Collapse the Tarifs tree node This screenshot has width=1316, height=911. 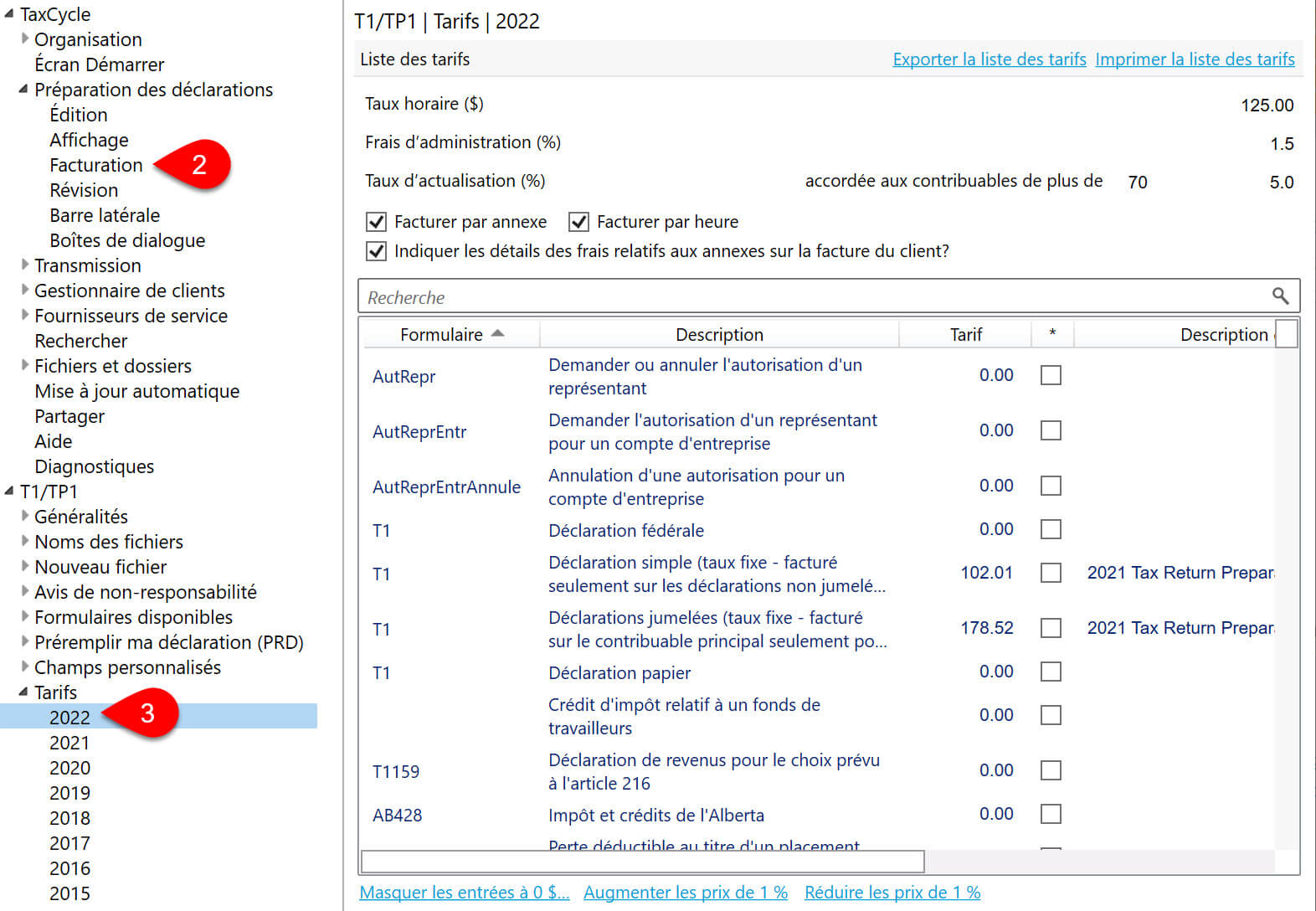click(x=24, y=692)
